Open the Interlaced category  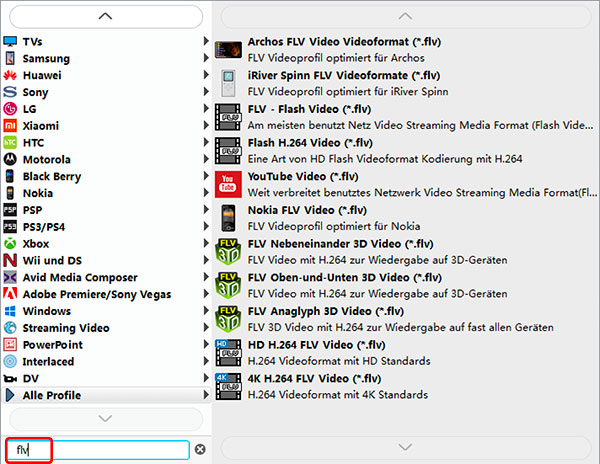[x=106, y=361]
